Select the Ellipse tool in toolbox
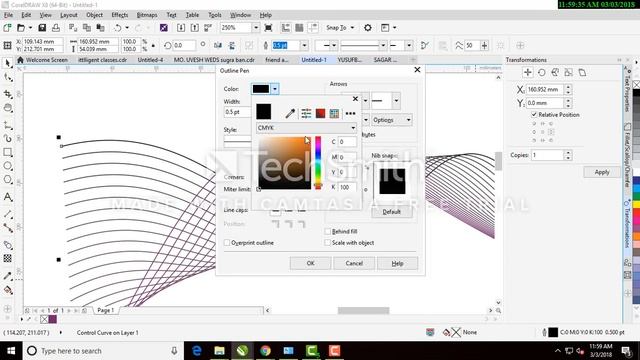The image size is (640, 360). coord(8,166)
